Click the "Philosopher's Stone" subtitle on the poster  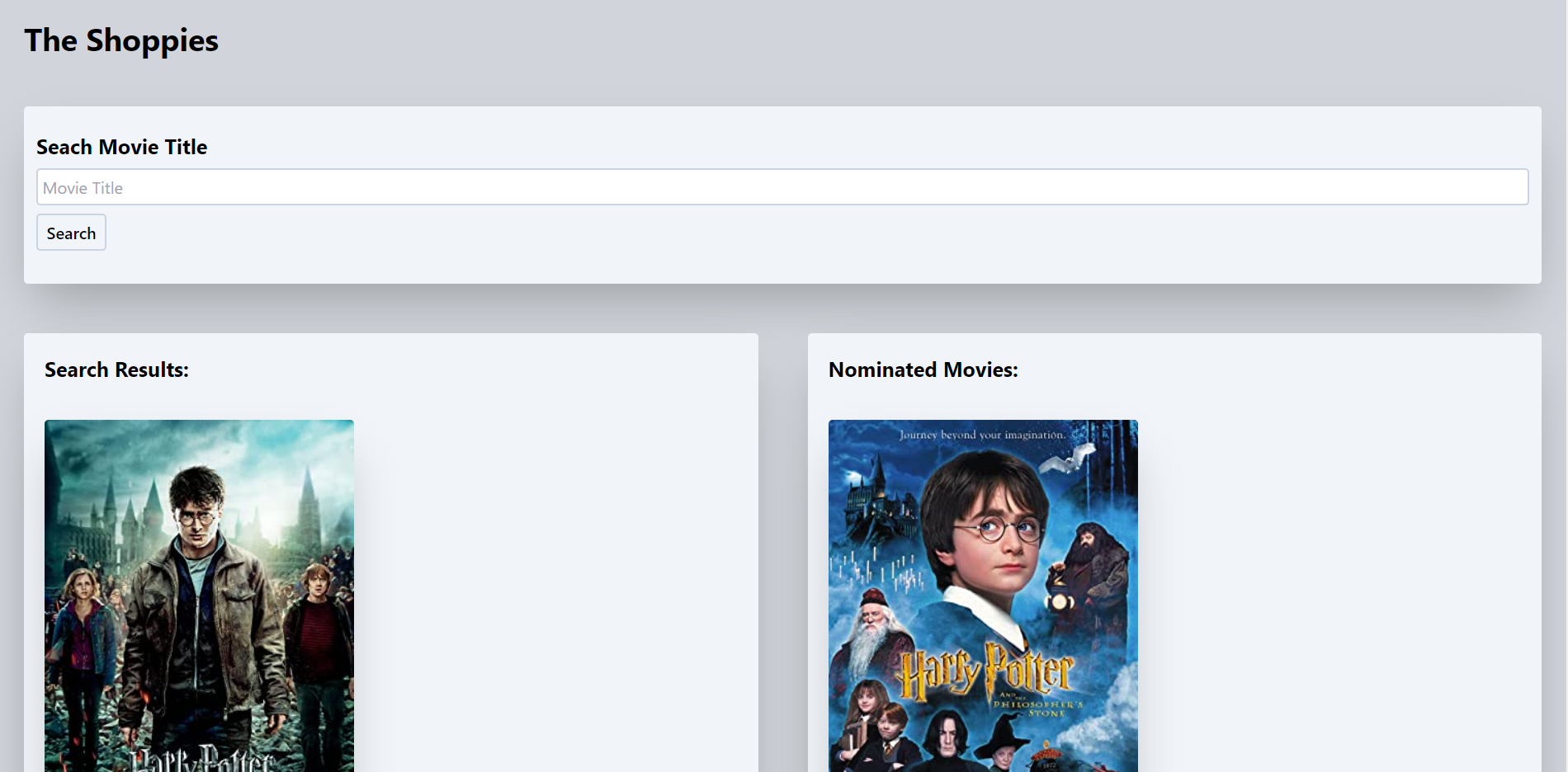tap(1038, 708)
